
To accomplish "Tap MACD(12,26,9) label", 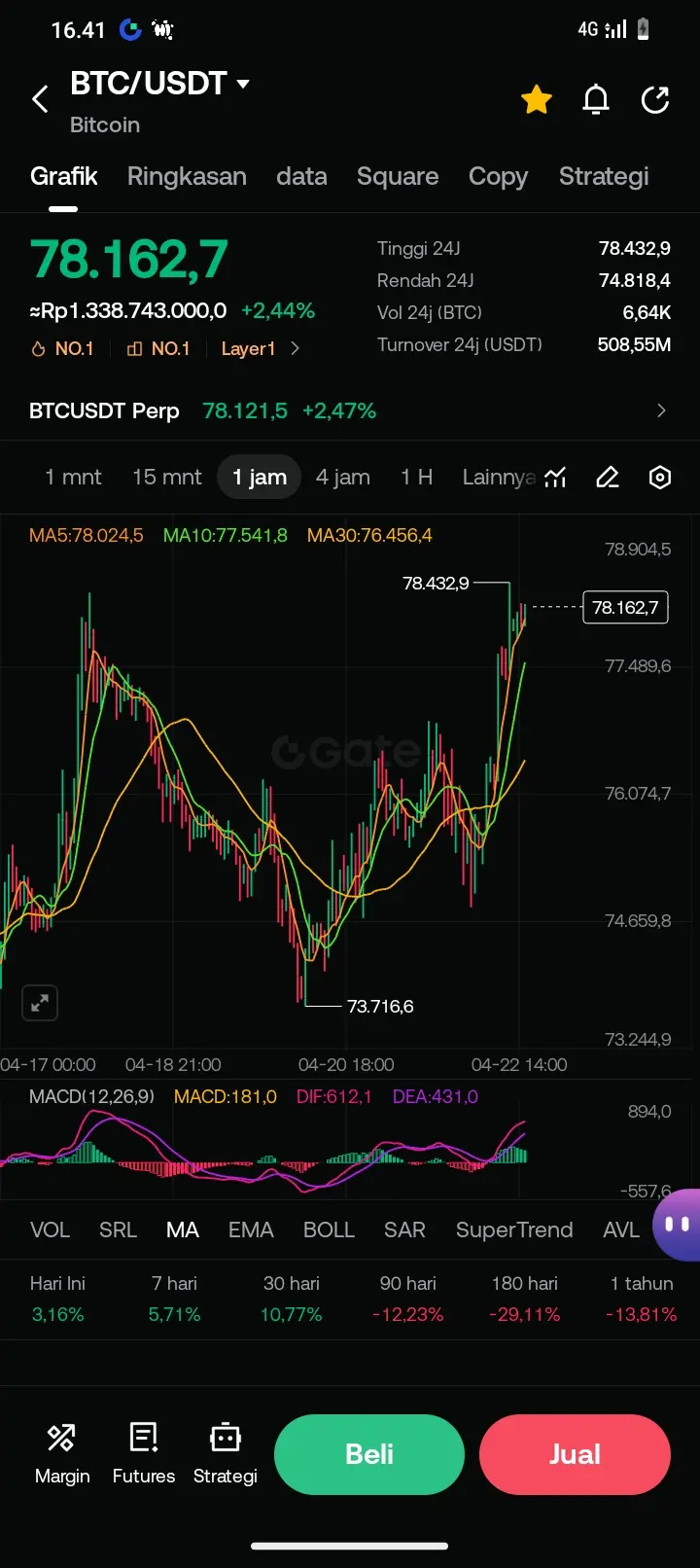I will pyautogui.click(x=91, y=1096).
